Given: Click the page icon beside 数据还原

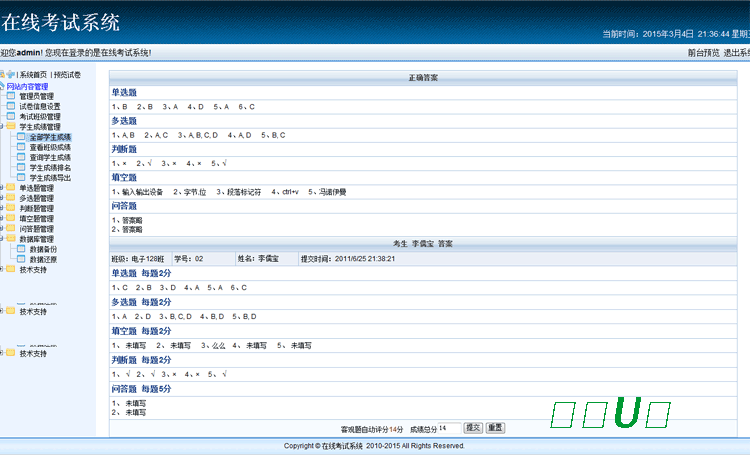Looking at the screenshot, I should tap(21, 259).
